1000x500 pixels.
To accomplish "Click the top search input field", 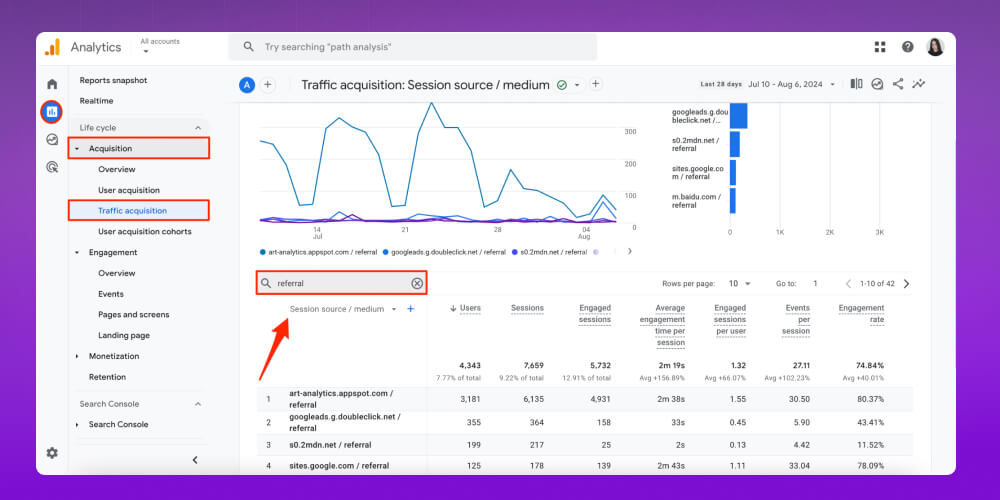I will pyautogui.click(x=413, y=47).
